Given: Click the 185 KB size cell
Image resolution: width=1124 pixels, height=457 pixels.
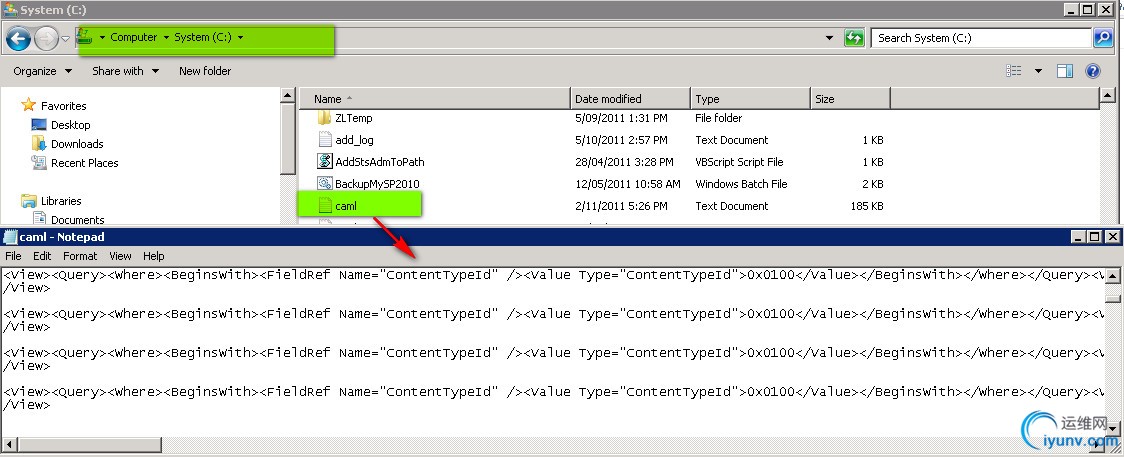Looking at the screenshot, I should pos(866,206).
